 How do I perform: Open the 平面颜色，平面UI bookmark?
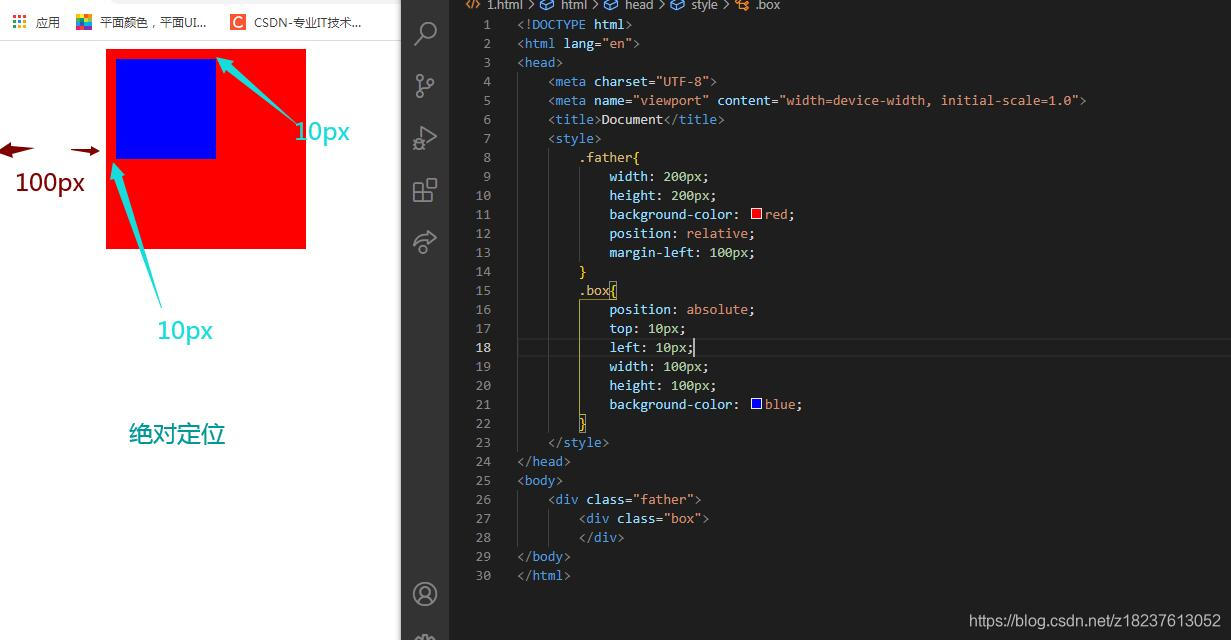pos(154,22)
